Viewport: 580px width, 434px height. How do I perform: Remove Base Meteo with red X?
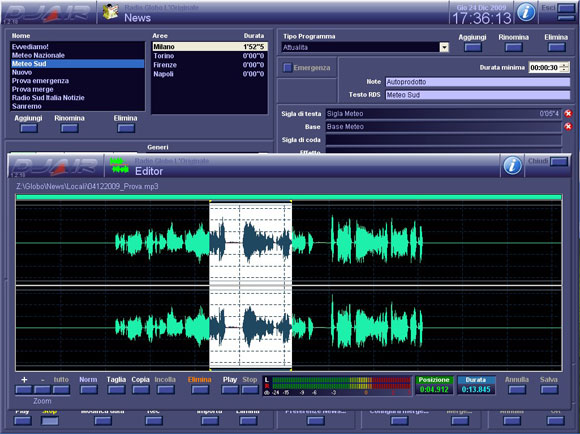point(568,127)
